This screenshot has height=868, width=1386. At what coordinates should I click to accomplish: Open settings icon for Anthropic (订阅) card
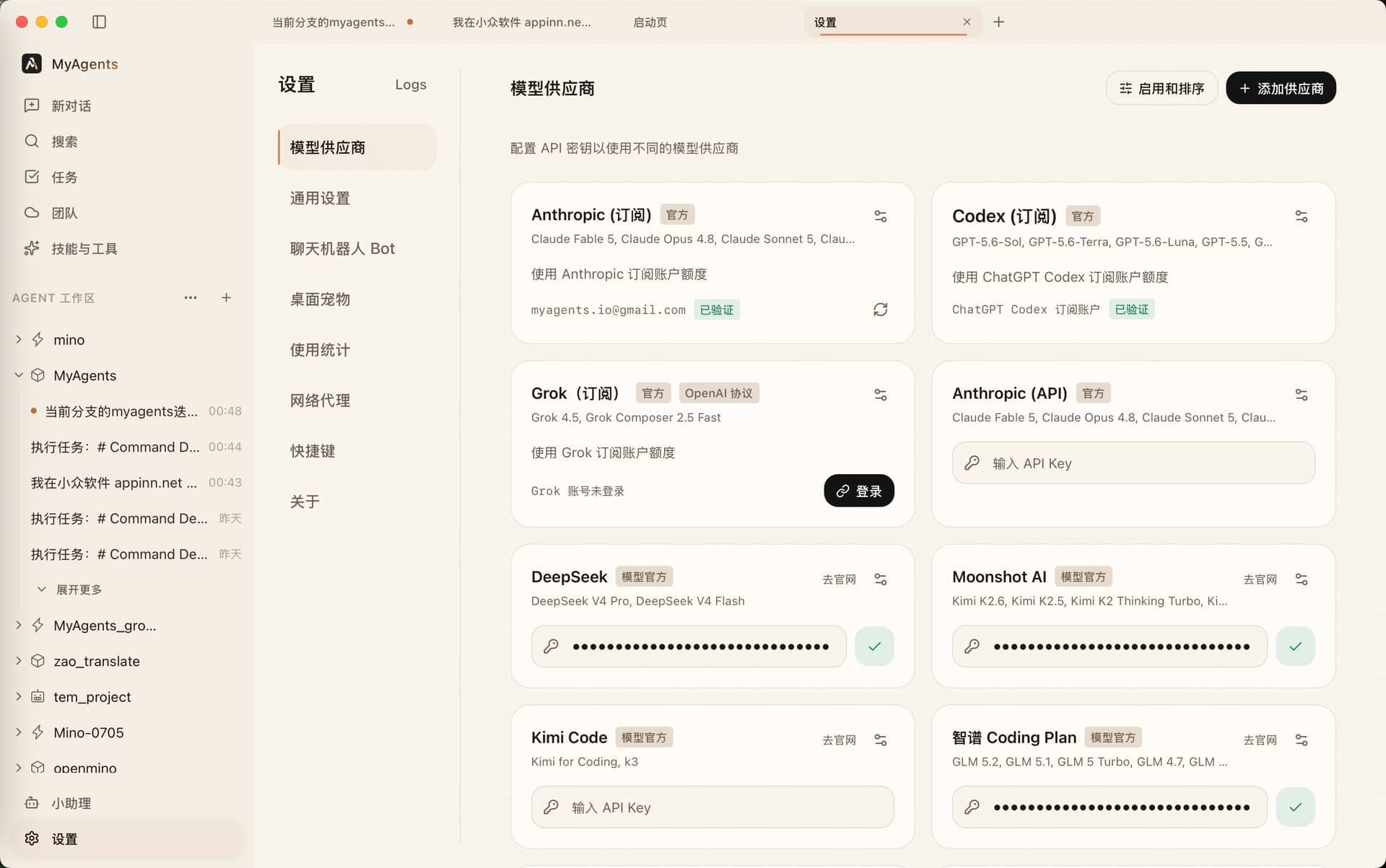coord(881,216)
